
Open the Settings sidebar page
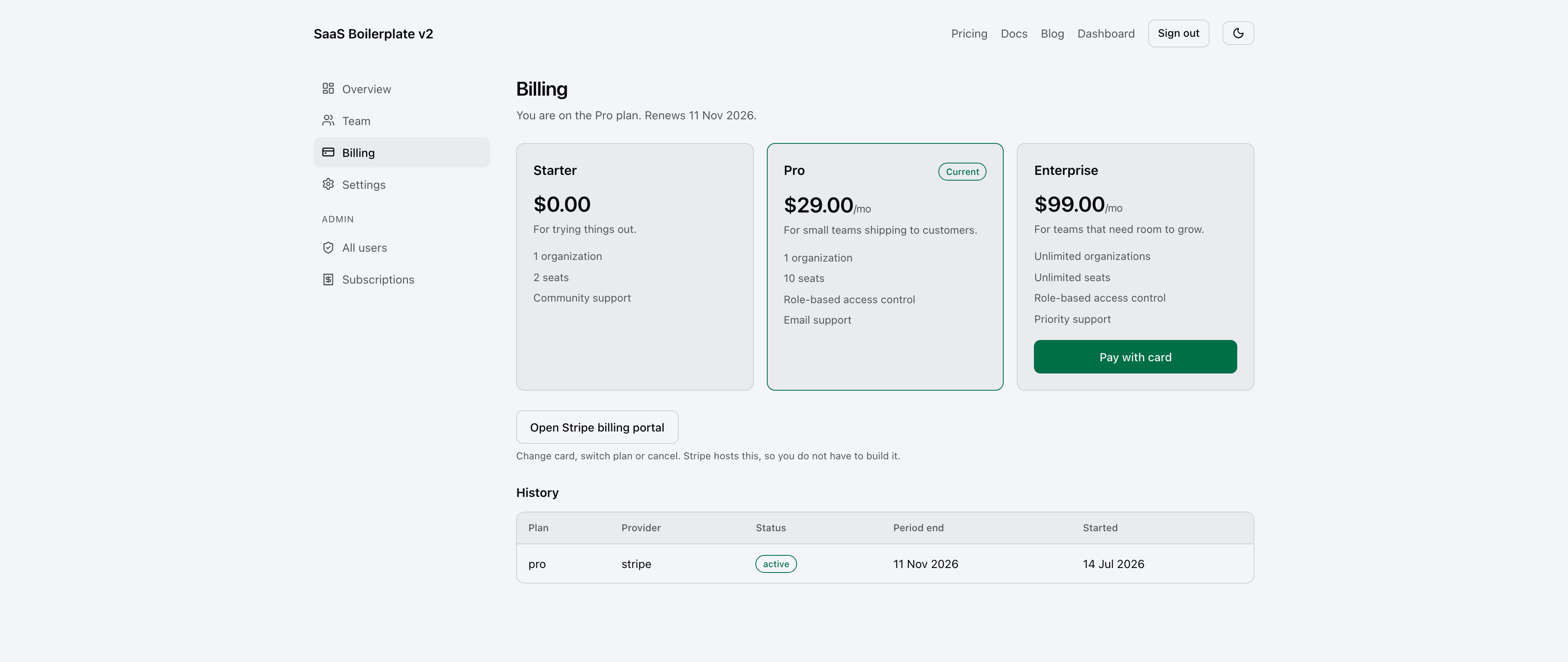coord(402,184)
